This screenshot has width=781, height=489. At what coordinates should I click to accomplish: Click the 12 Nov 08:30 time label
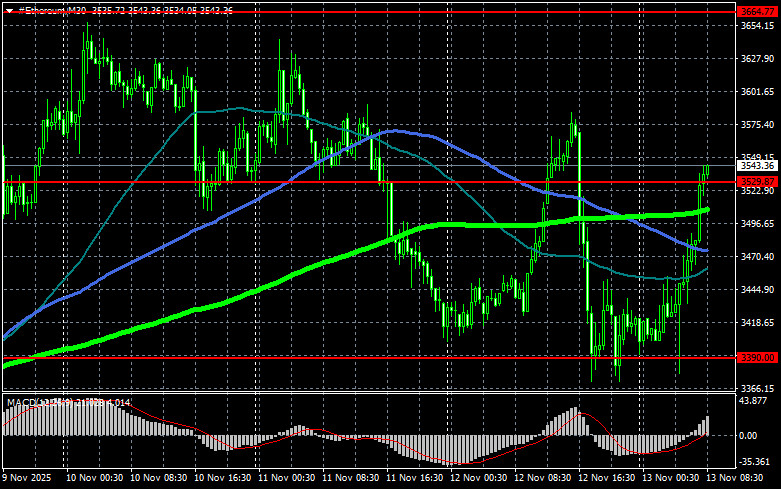[x=542, y=478]
